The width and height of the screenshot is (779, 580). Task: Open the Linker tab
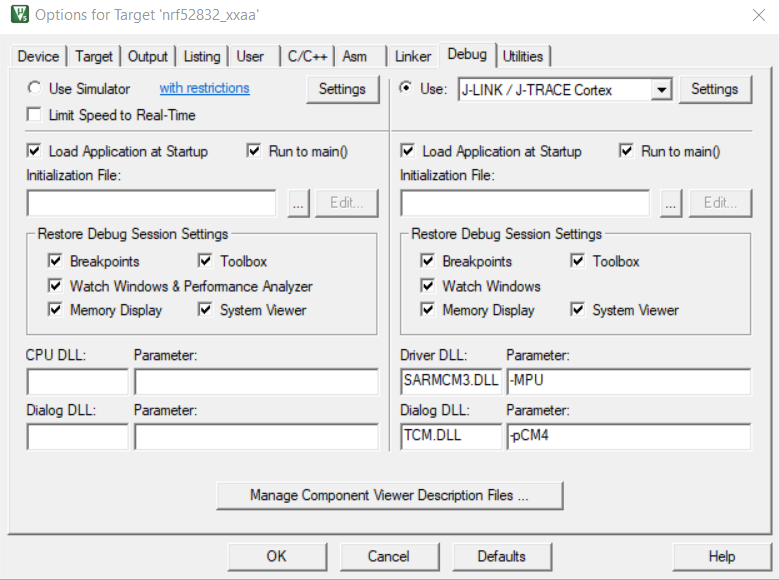coord(413,56)
